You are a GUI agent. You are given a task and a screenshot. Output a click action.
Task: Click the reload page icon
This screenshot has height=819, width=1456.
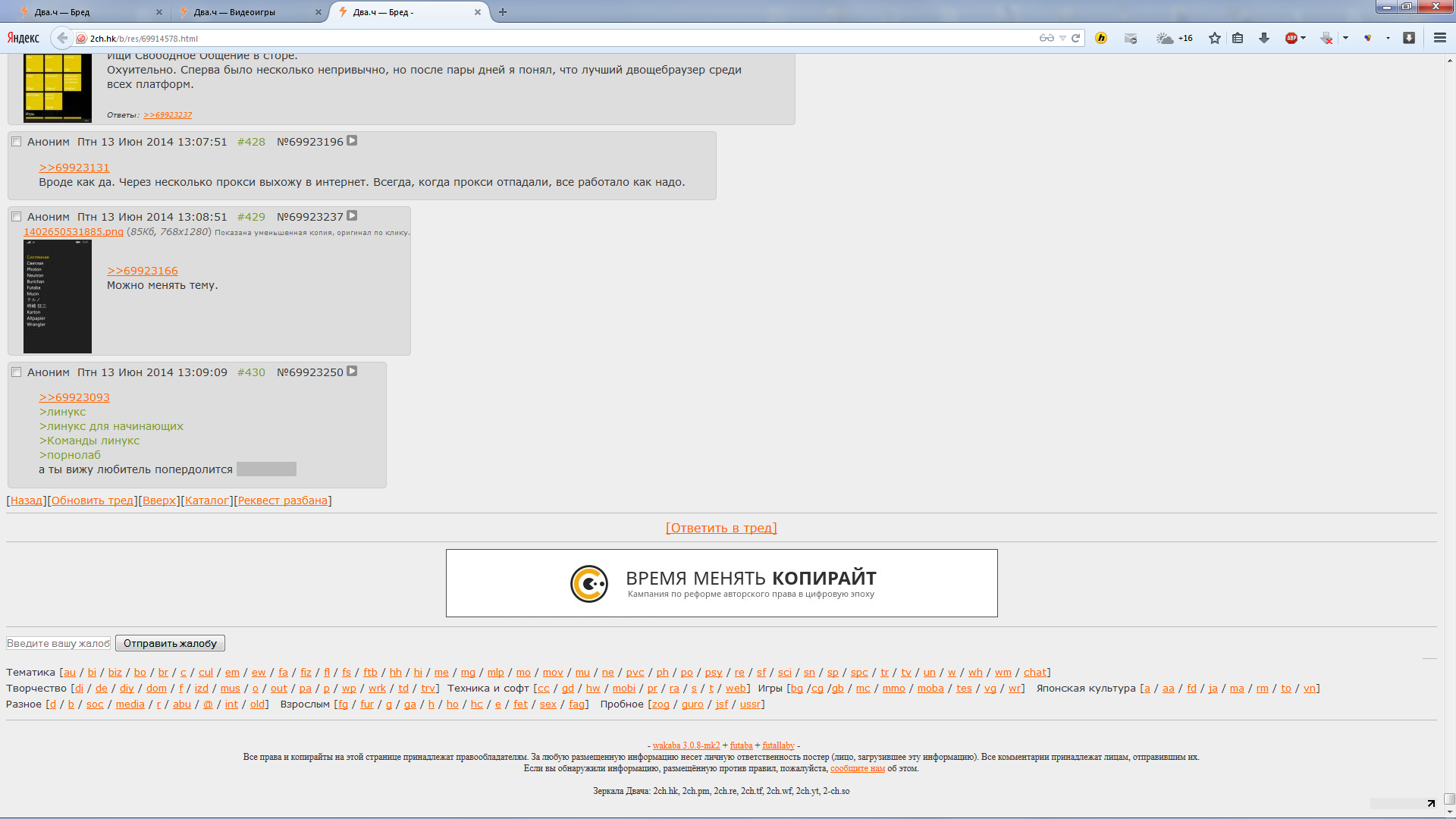tap(1075, 38)
